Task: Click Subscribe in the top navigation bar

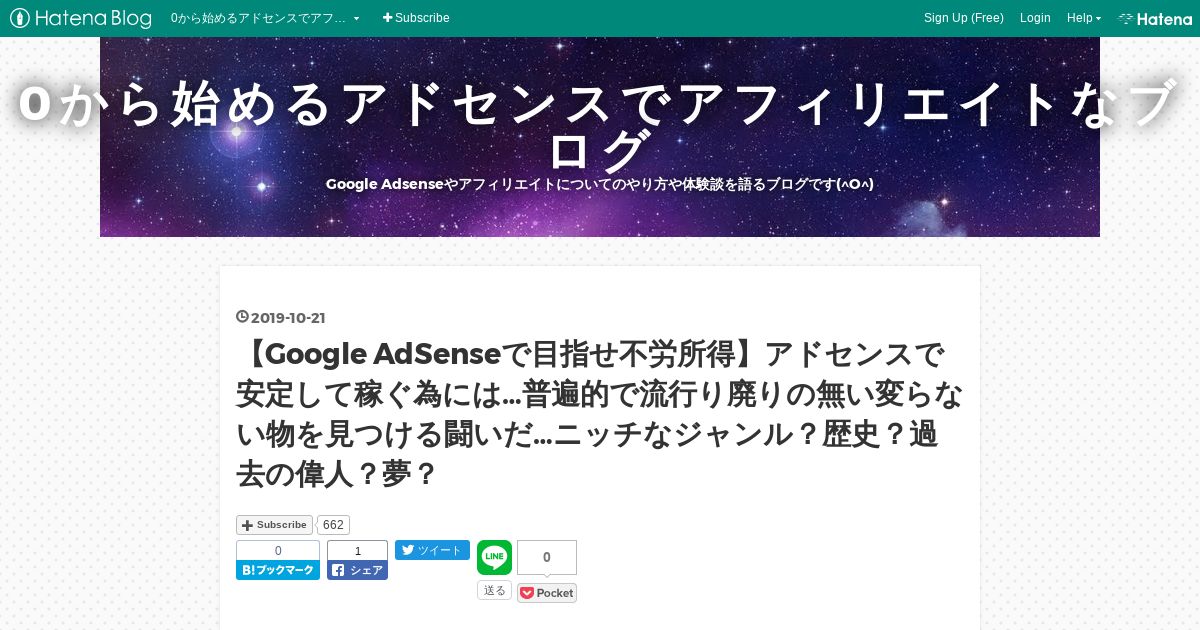Action: [x=416, y=18]
